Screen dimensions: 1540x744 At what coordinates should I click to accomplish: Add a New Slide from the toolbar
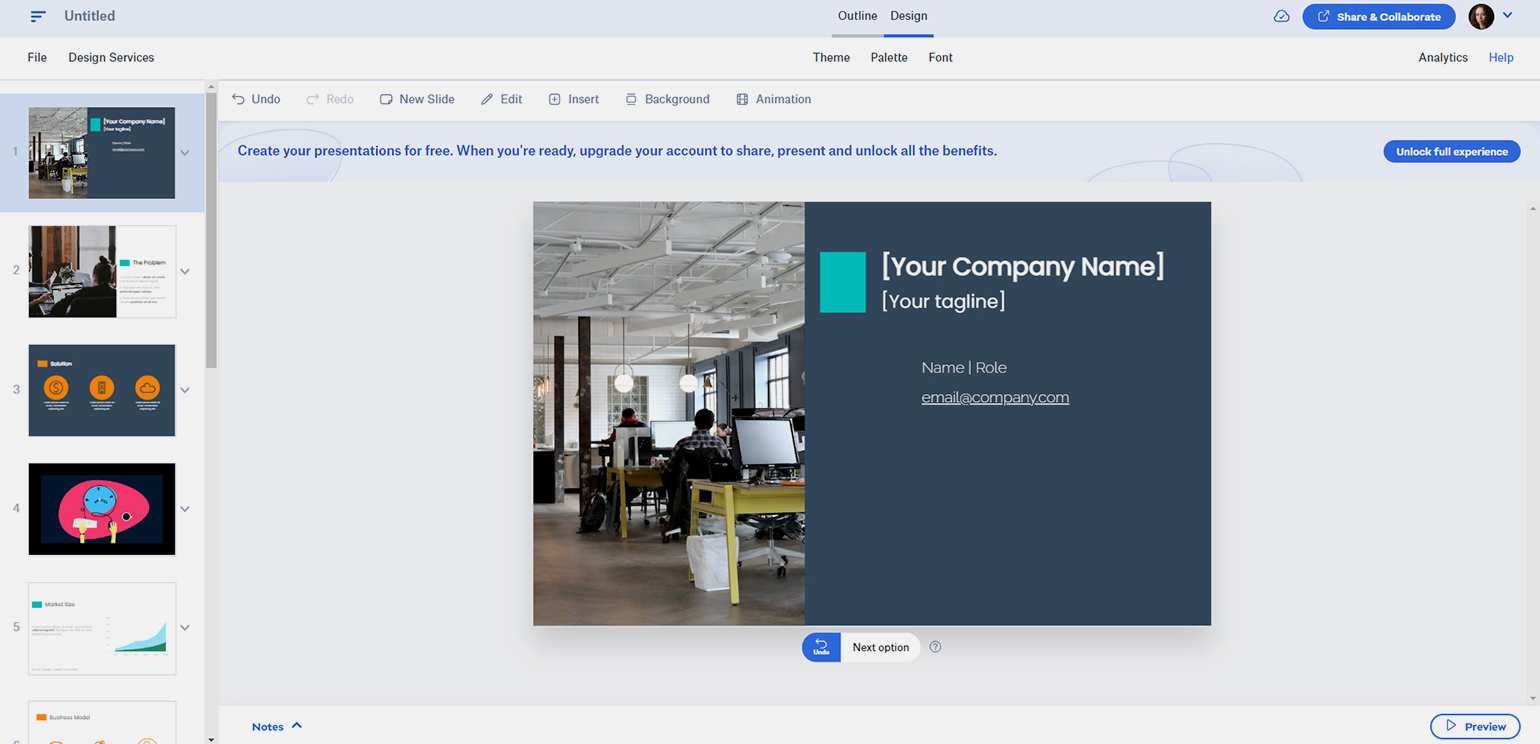(417, 99)
